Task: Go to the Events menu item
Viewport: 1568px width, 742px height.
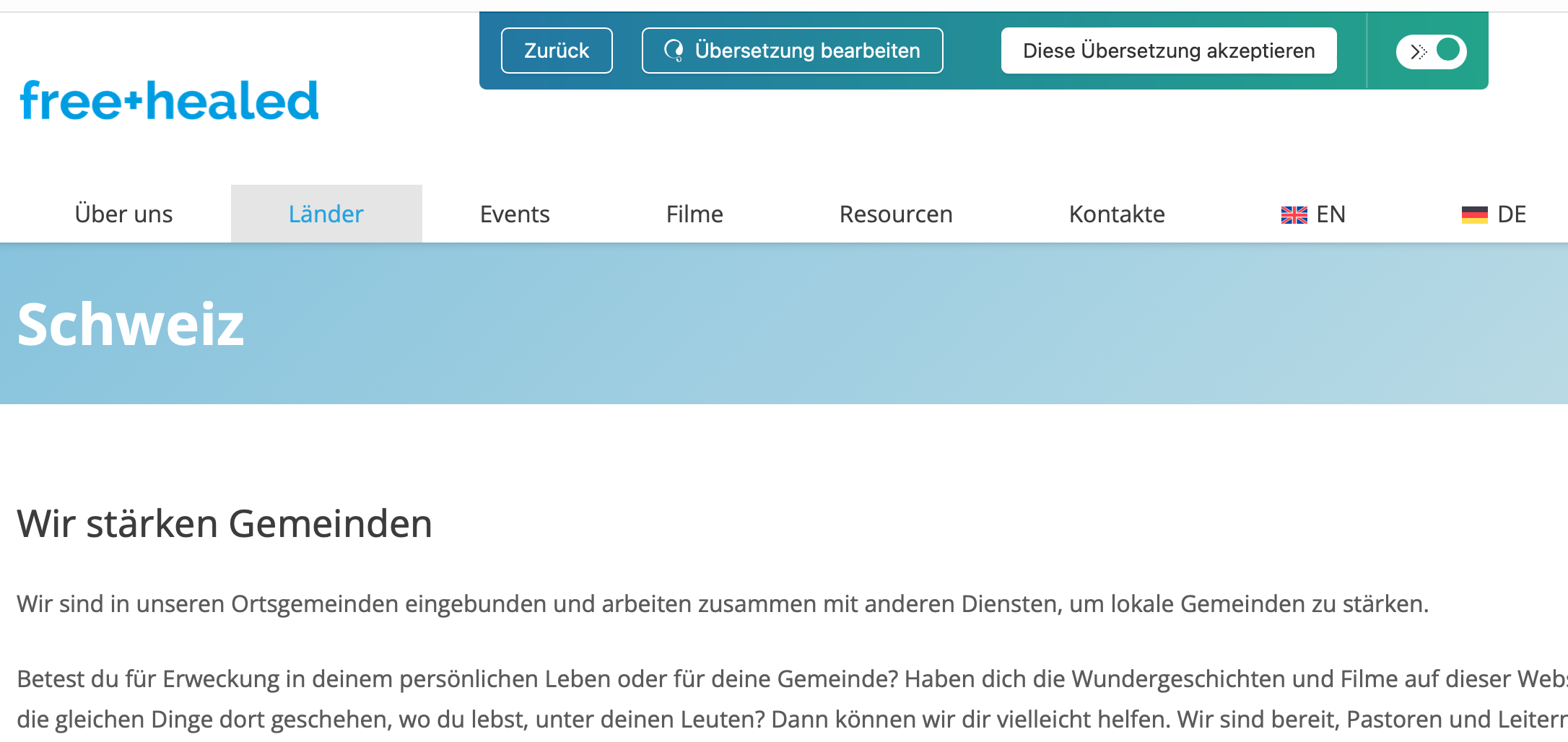Action: 515,214
